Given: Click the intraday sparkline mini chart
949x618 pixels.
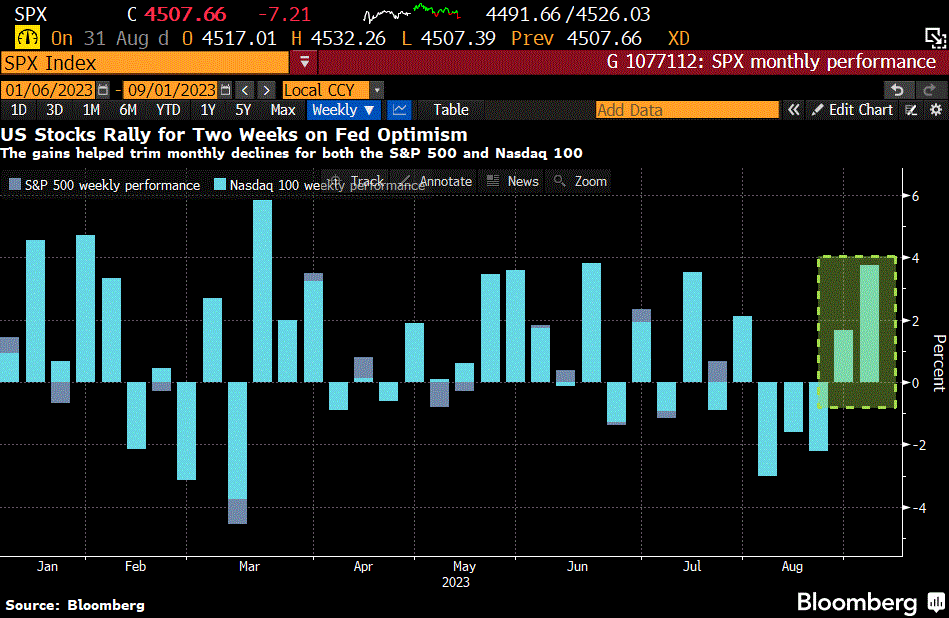Looking at the screenshot, I should pyautogui.click(x=412, y=13).
